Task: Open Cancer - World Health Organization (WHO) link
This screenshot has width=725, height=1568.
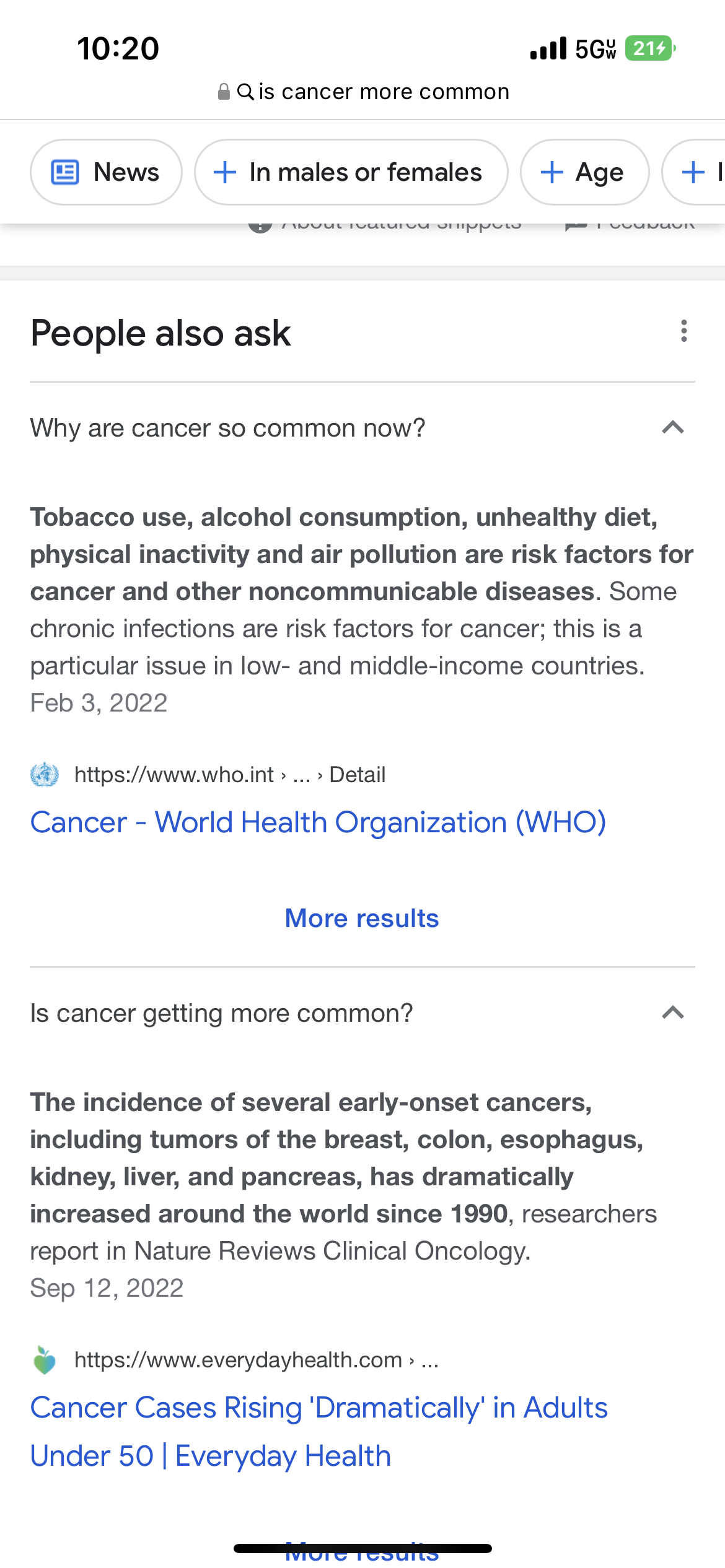Action: point(318,822)
